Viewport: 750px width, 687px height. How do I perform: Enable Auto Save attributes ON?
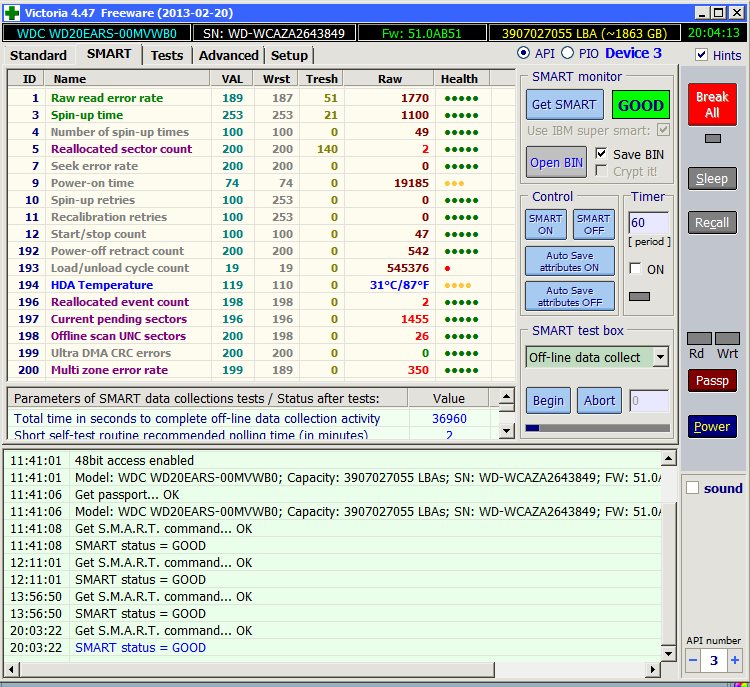click(570, 261)
